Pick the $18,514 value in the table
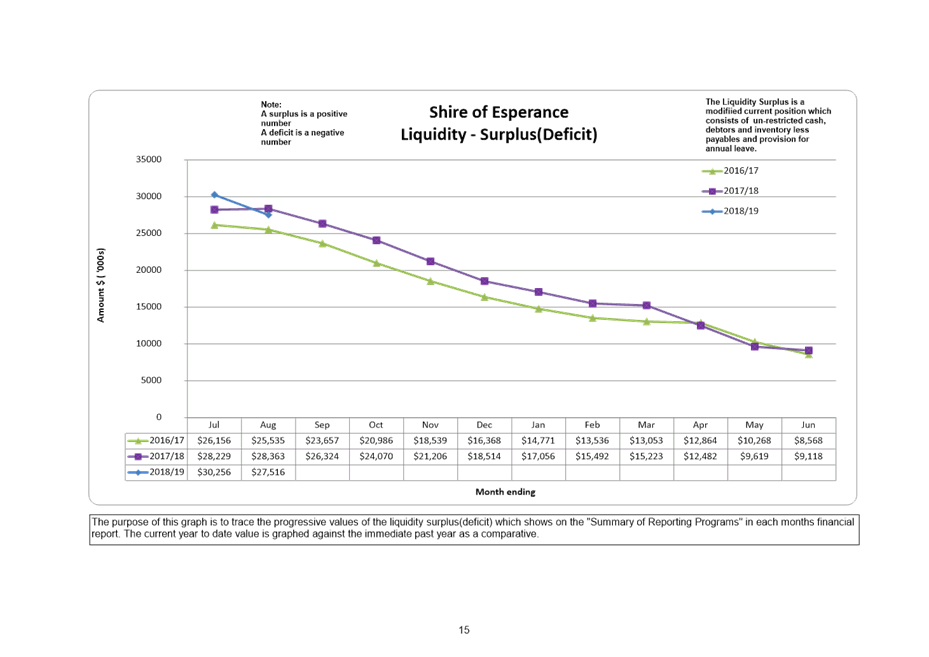This screenshot has height=657, width=929. pyautogui.click(x=484, y=457)
